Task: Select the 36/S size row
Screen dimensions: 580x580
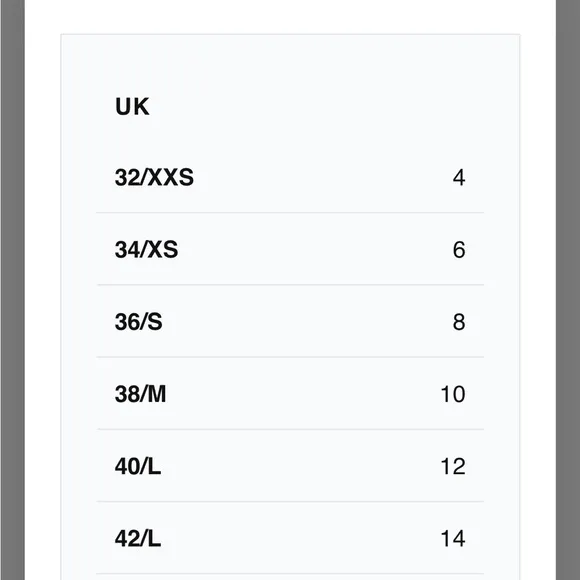Action: coord(290,321)
